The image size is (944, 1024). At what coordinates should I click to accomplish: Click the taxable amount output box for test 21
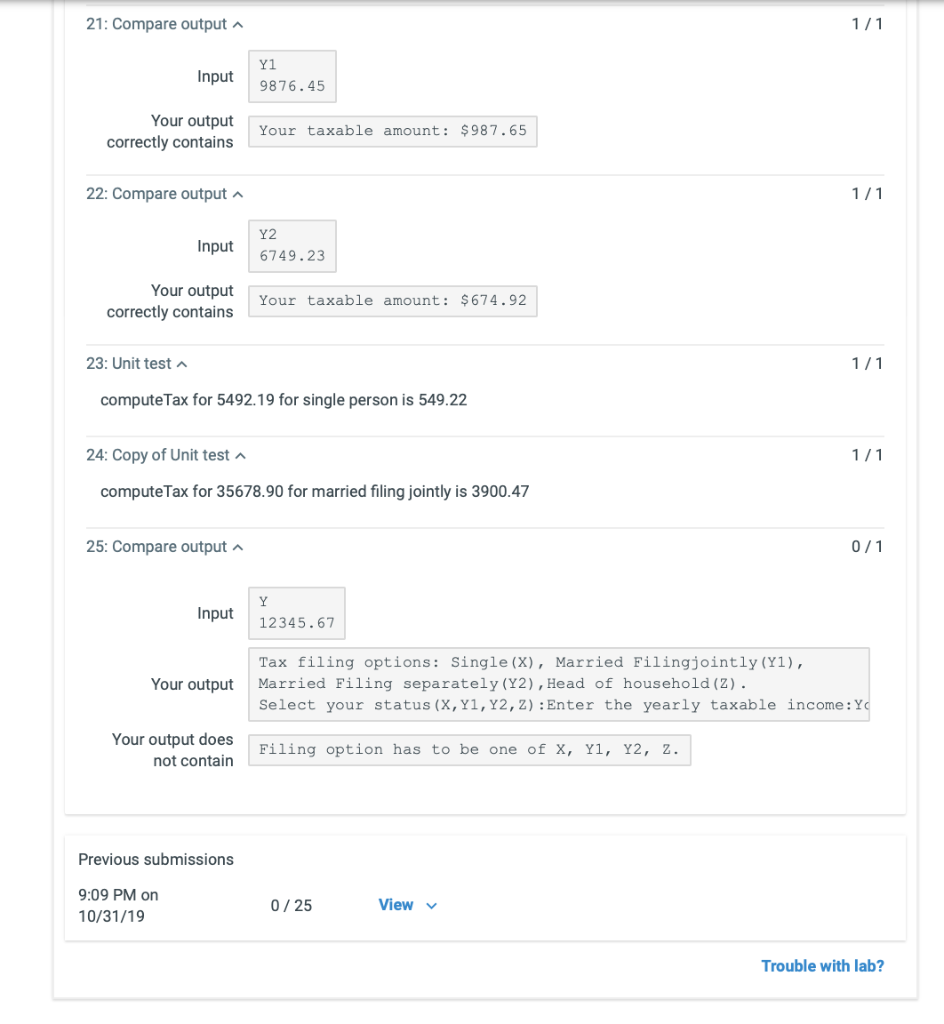pos(392,131)
